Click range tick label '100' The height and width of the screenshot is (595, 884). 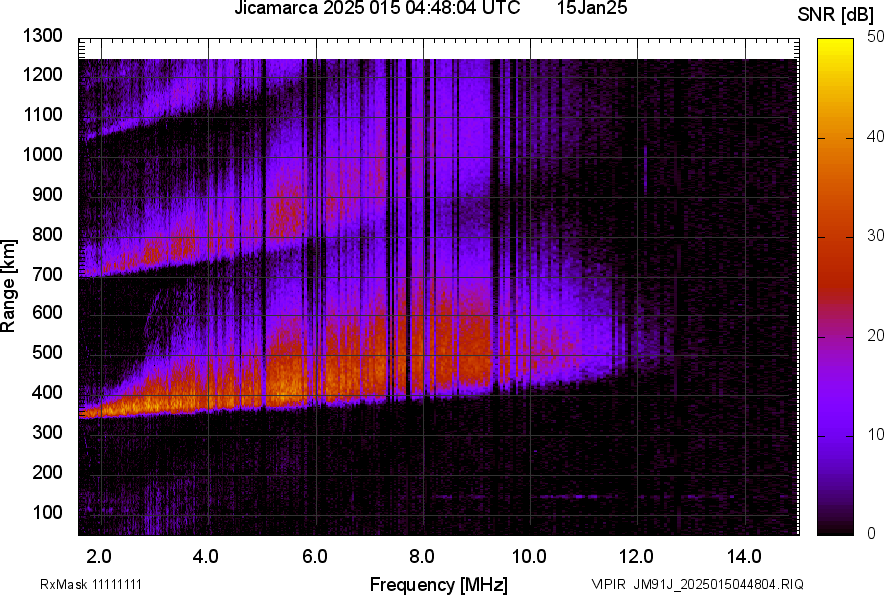click(47, 512)
